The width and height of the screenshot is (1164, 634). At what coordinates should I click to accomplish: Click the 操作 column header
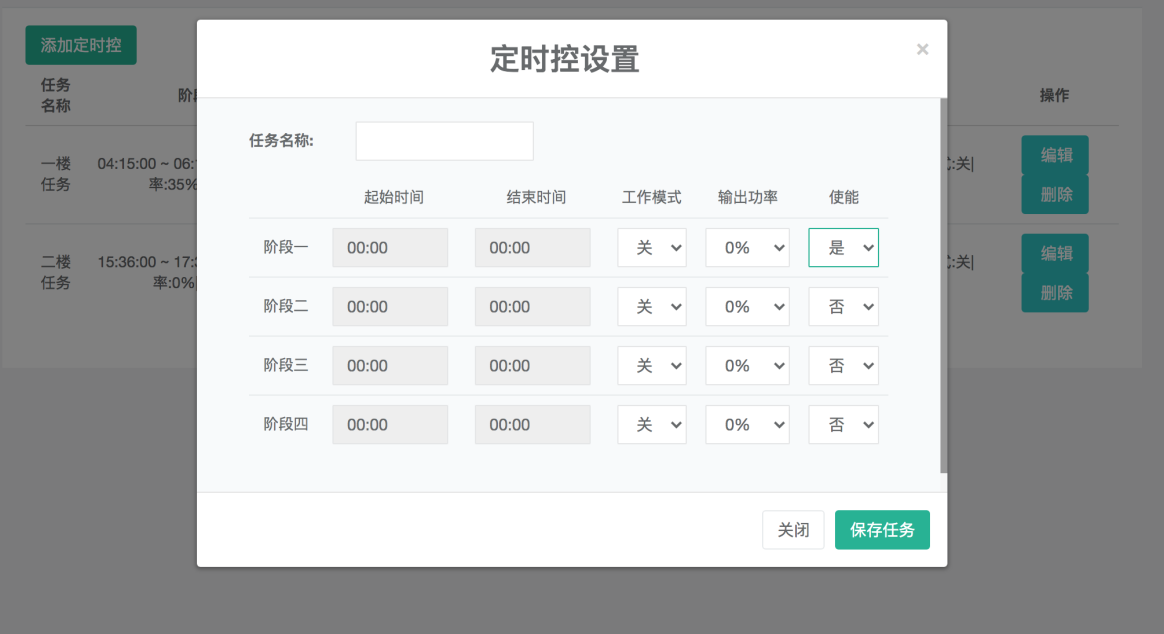1054,95
